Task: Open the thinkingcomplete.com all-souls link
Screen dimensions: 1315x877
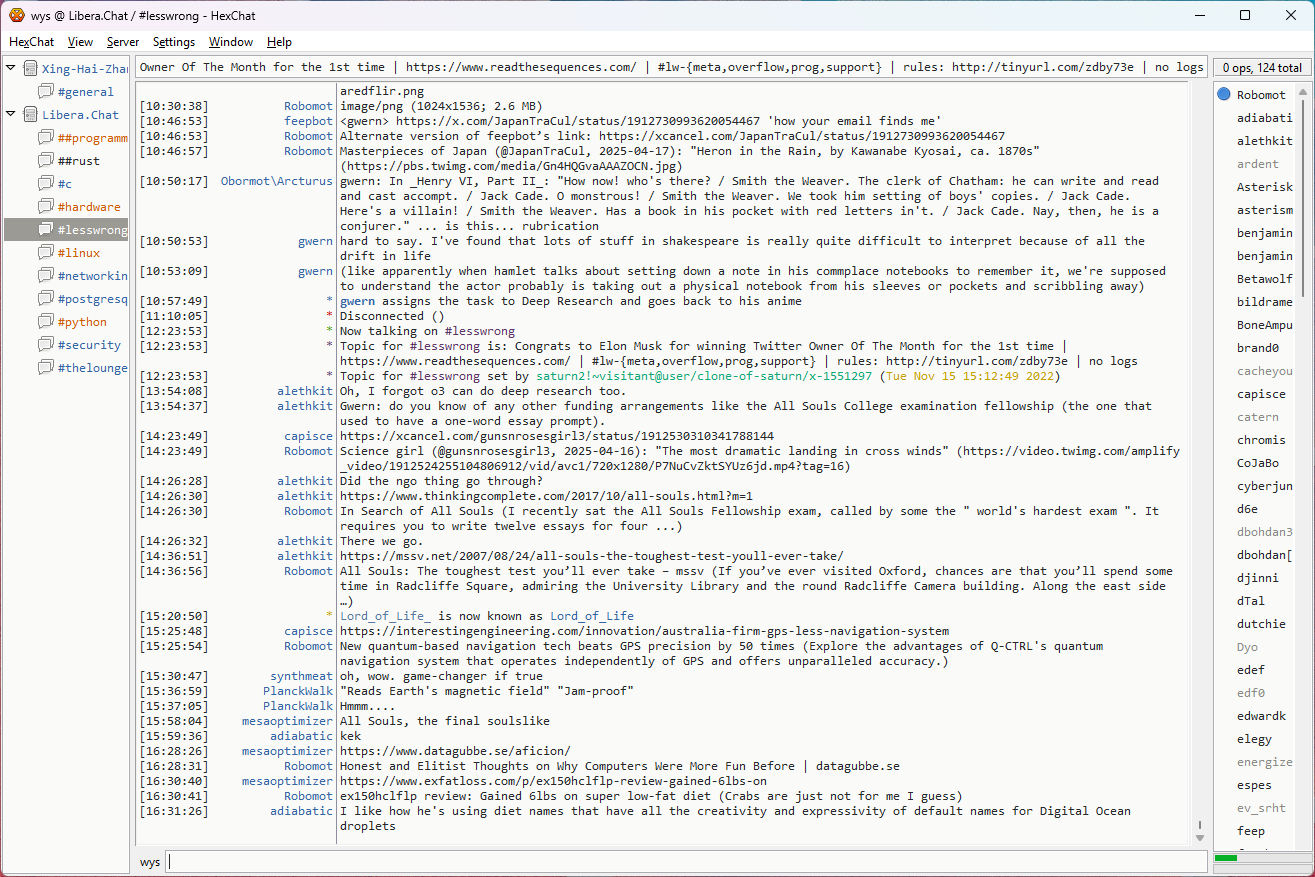Action: click(546, 496)
